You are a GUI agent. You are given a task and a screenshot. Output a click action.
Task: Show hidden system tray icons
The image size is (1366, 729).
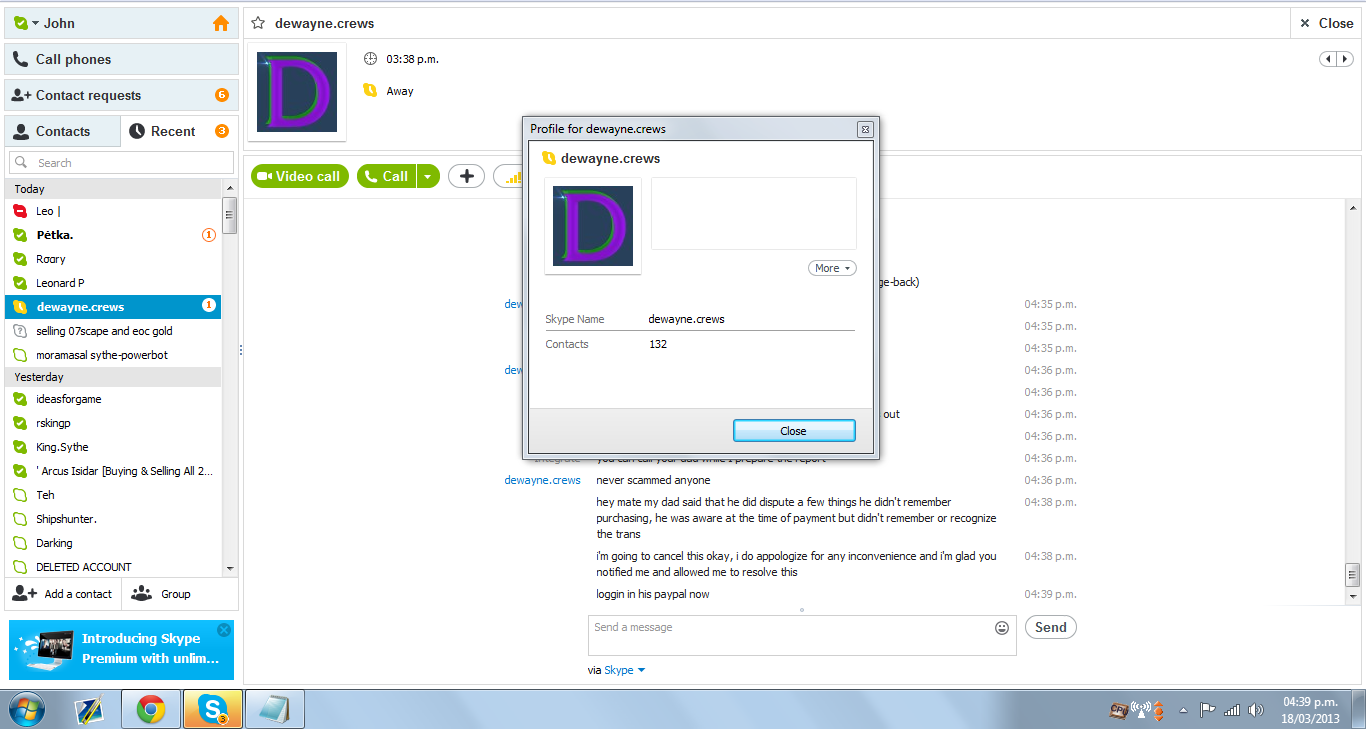point(1184,710)
